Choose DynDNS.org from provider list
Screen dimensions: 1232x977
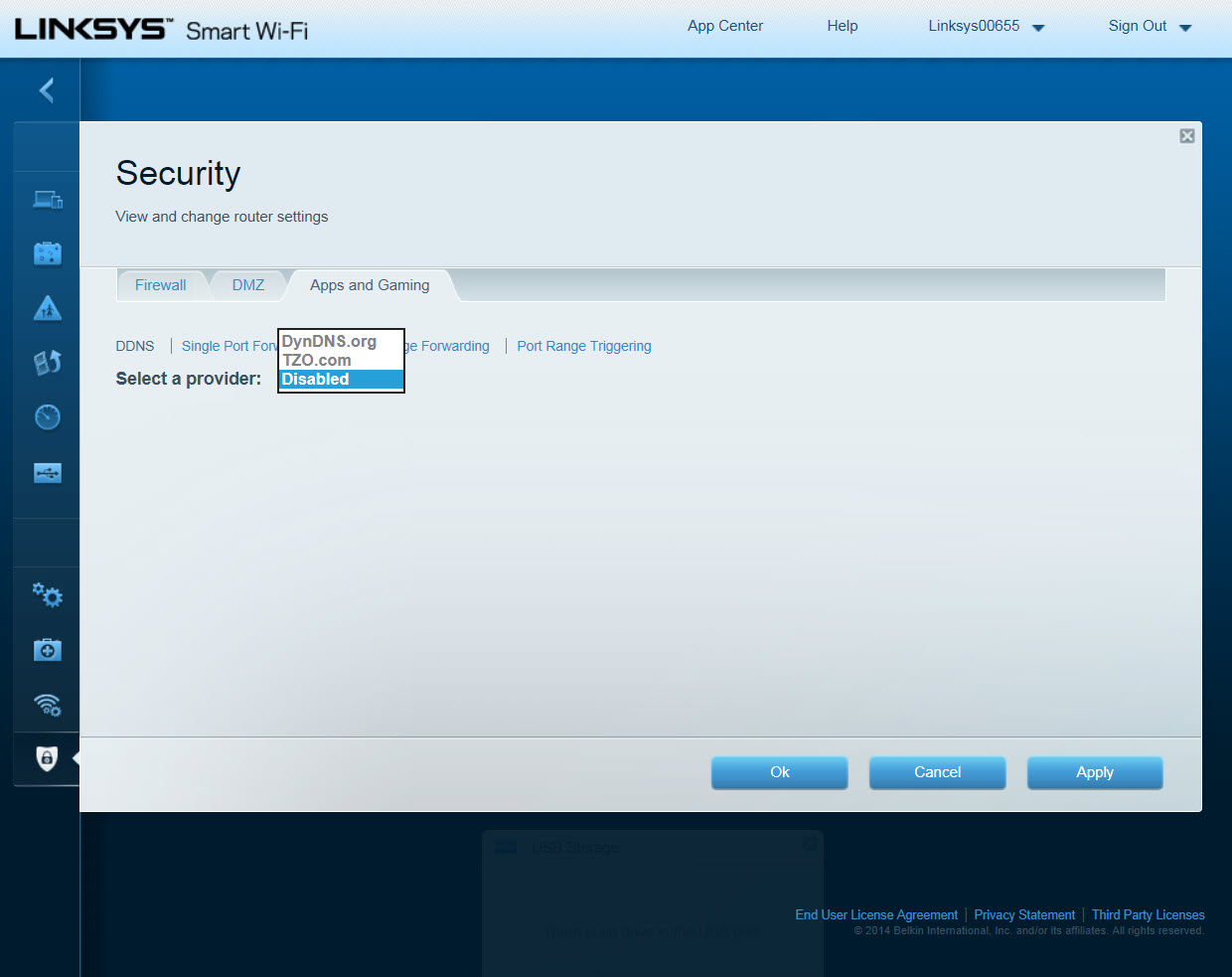point(341,341)
